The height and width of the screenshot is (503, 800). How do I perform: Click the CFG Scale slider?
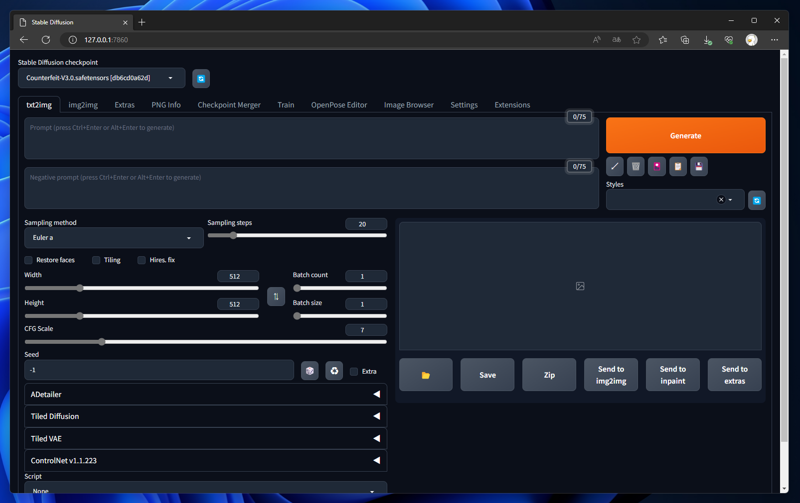(206, 342)
